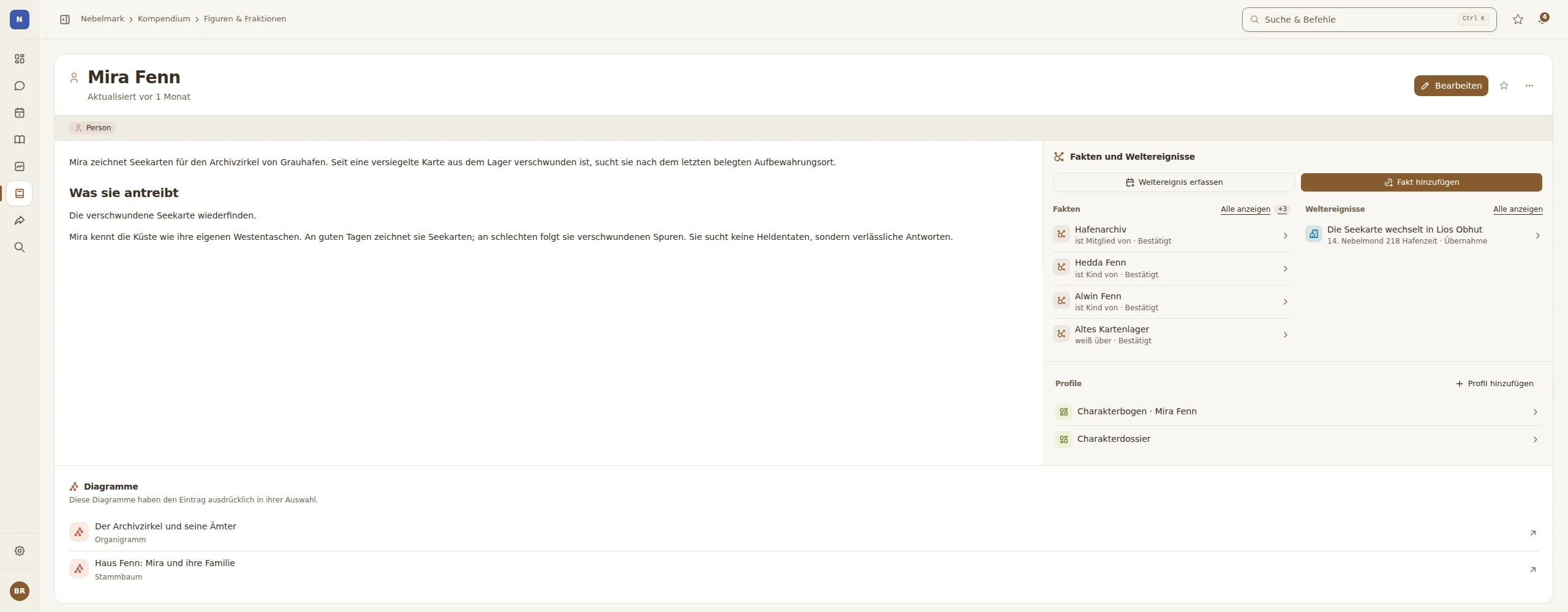Viewport: 1568px width, 612px height.
Task: Open the calendar sidebar icon
Action: pos(20,113)
